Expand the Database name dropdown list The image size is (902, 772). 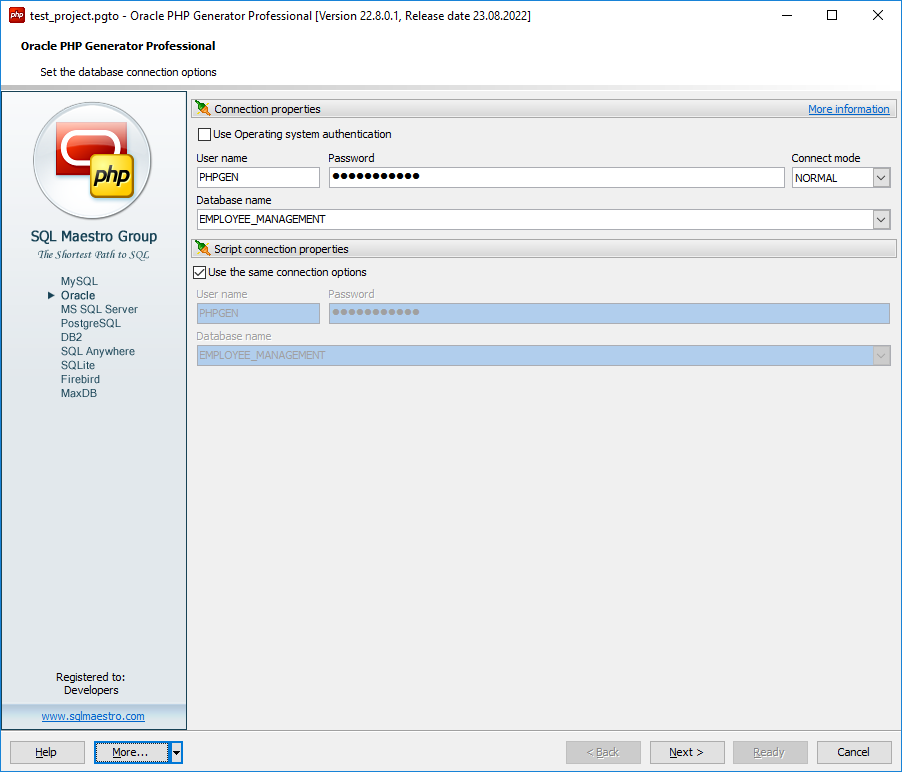coord(880,219)
